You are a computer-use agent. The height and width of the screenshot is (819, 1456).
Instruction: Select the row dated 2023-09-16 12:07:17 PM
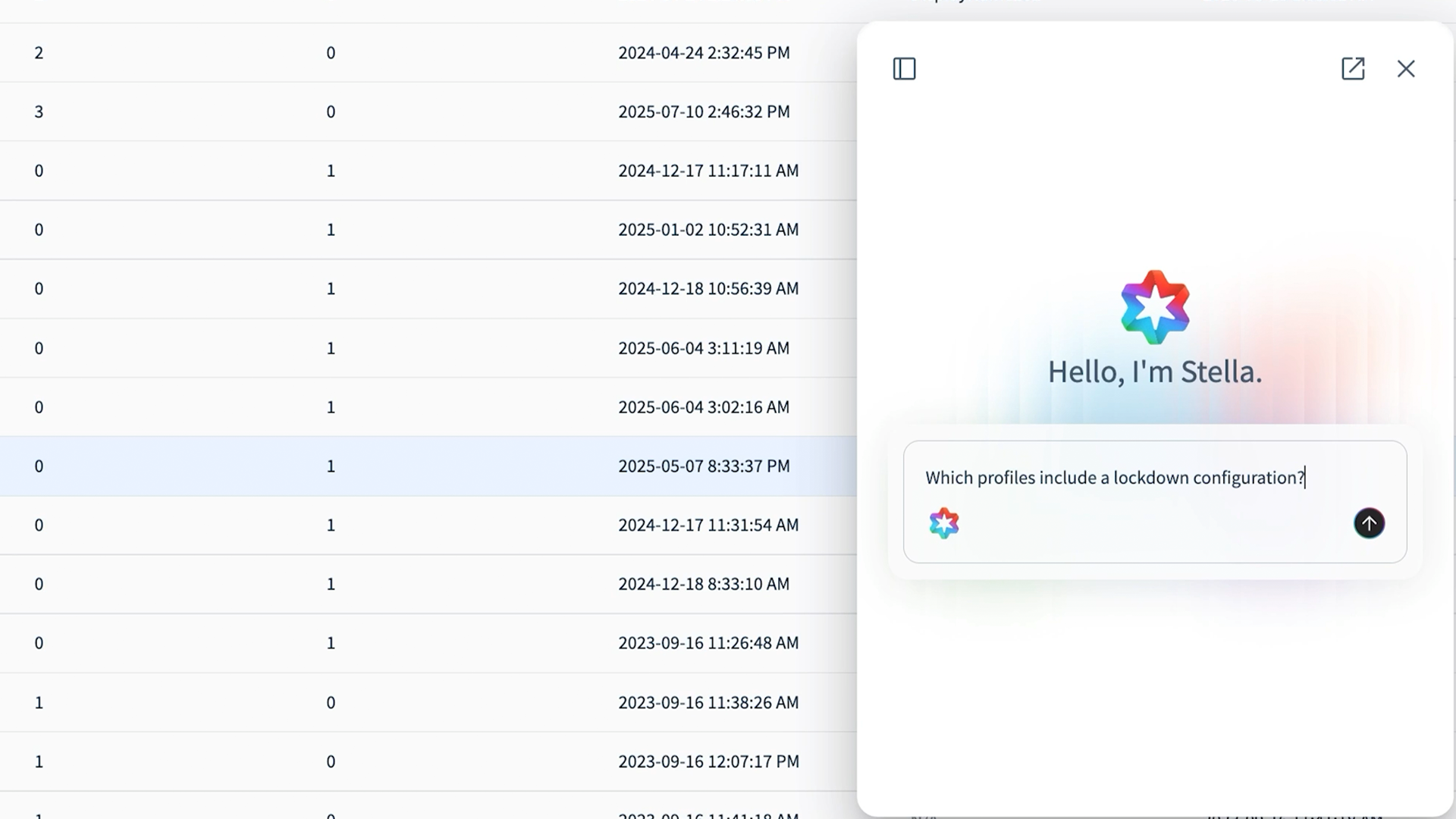[x=708, y=761]
